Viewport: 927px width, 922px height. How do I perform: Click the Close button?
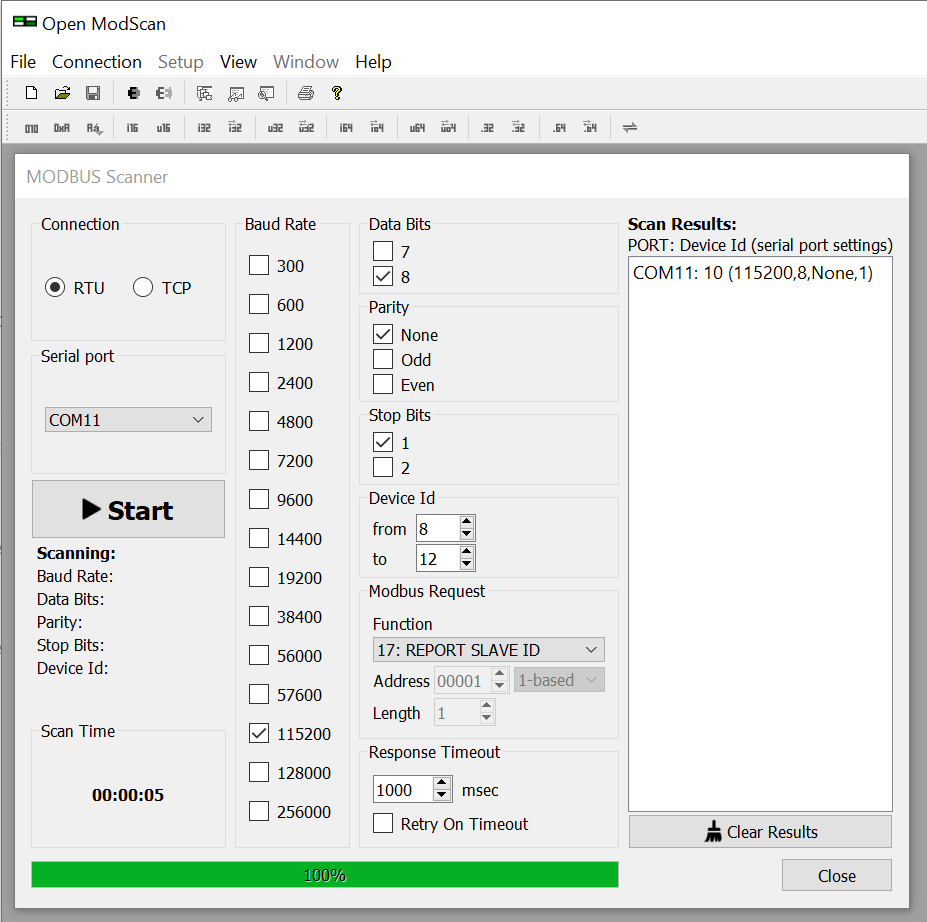pyautogui.click(x=837, y=875)
